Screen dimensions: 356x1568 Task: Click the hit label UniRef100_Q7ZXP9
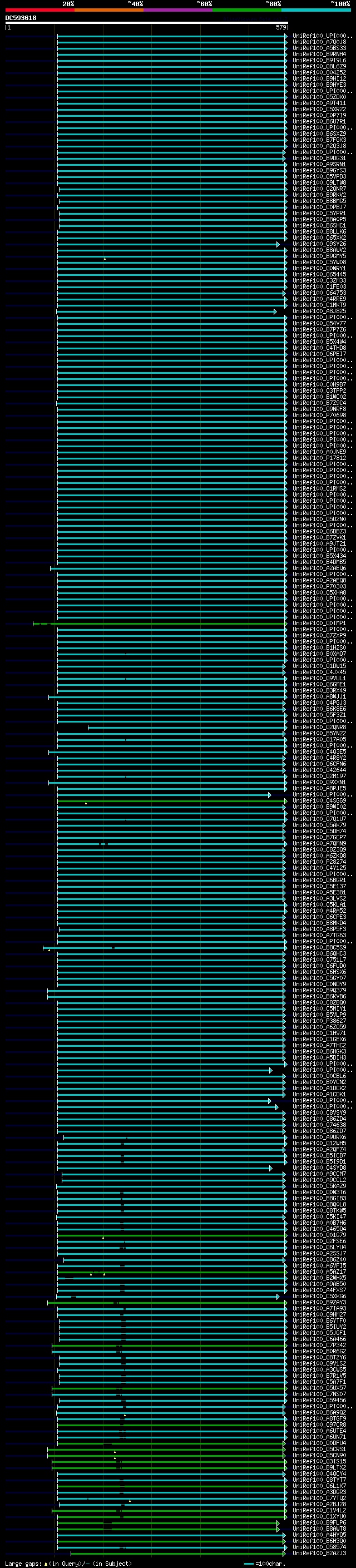point(319,635)
